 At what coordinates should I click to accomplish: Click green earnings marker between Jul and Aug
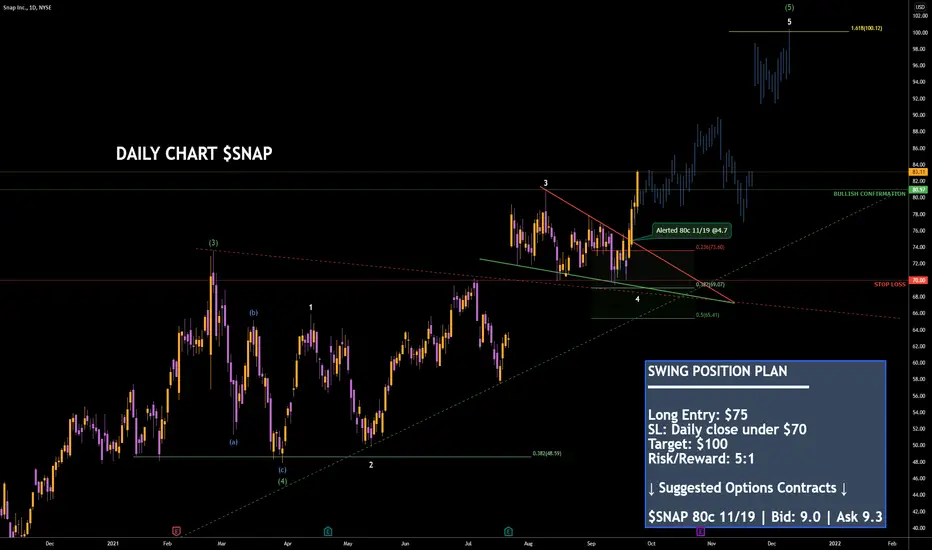coord(508,531)
